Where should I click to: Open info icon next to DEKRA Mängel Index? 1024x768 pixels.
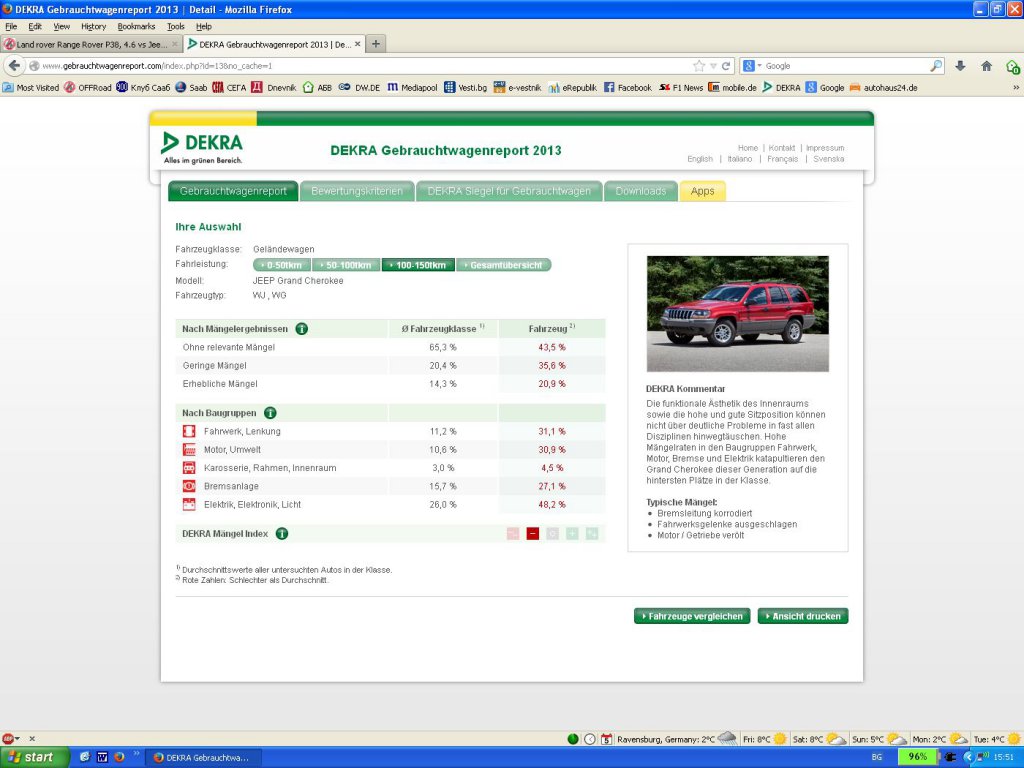click(282, 534)
